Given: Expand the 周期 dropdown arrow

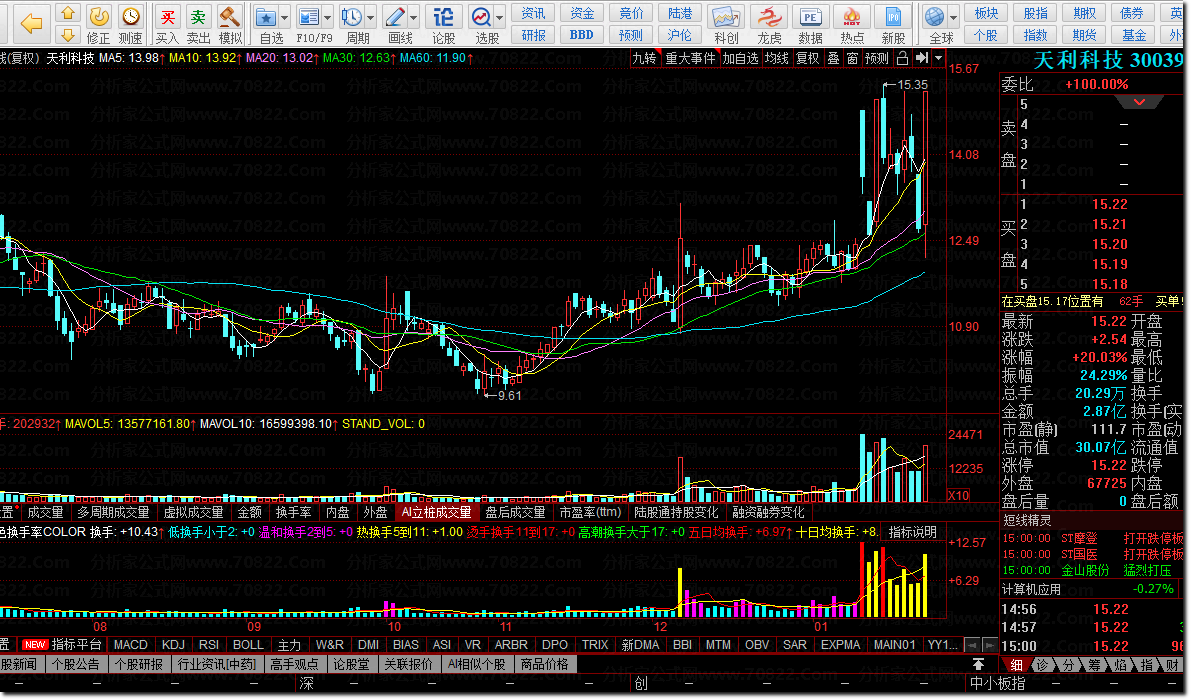Looking at the screenshot, I should click(371, 17).
